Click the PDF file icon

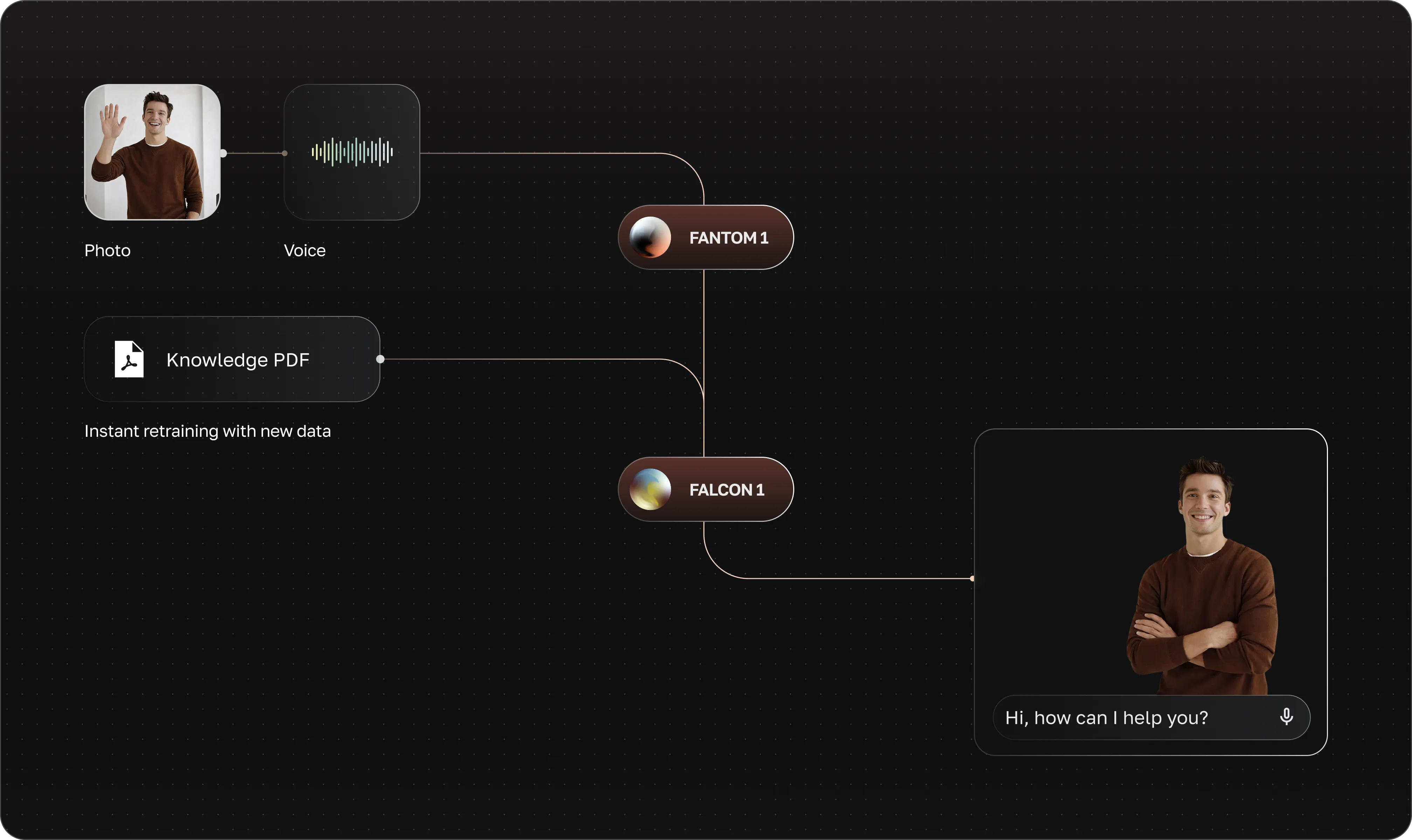coord(129,359)
